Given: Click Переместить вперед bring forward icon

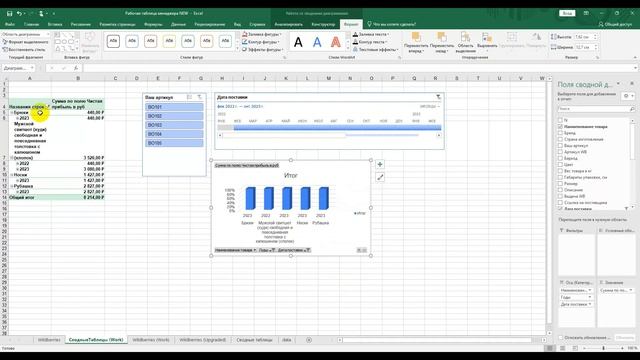Looking at the screenshot, I should [x=416, y=38].
